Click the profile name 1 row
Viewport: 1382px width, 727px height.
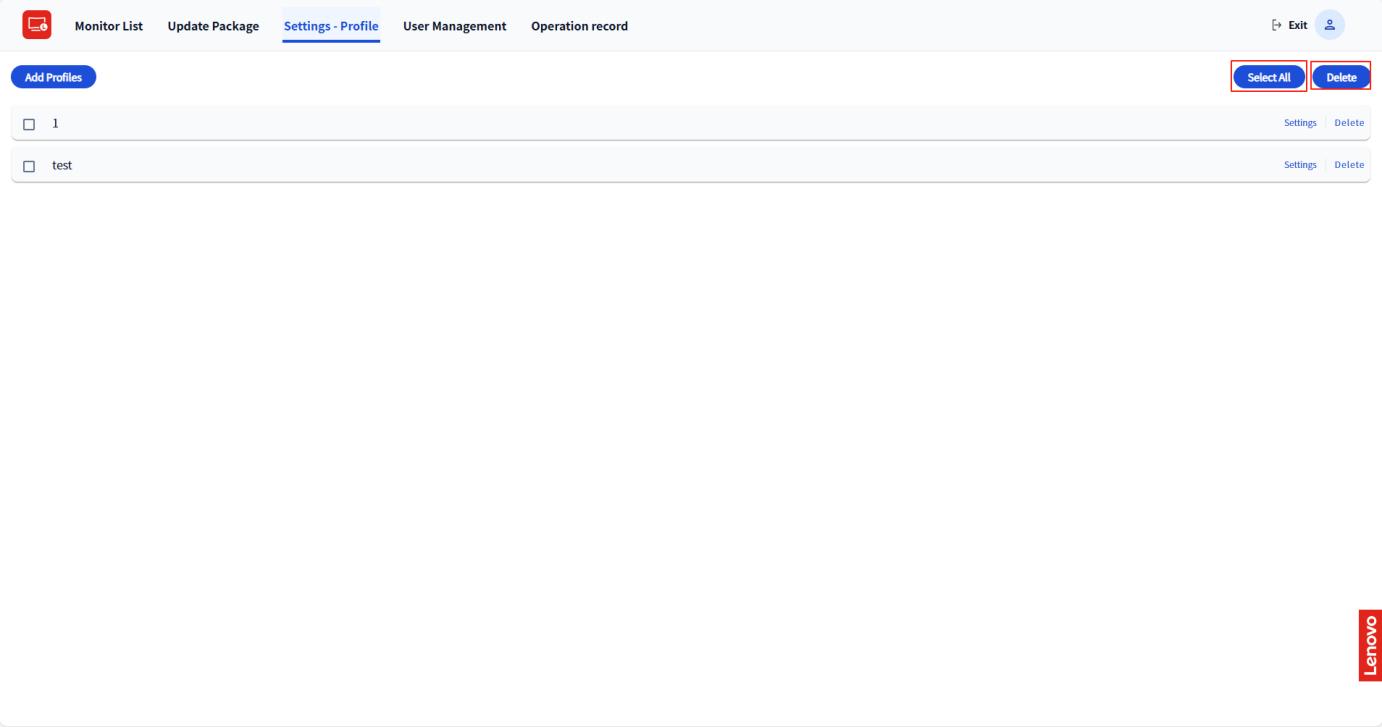coord(56,123)
